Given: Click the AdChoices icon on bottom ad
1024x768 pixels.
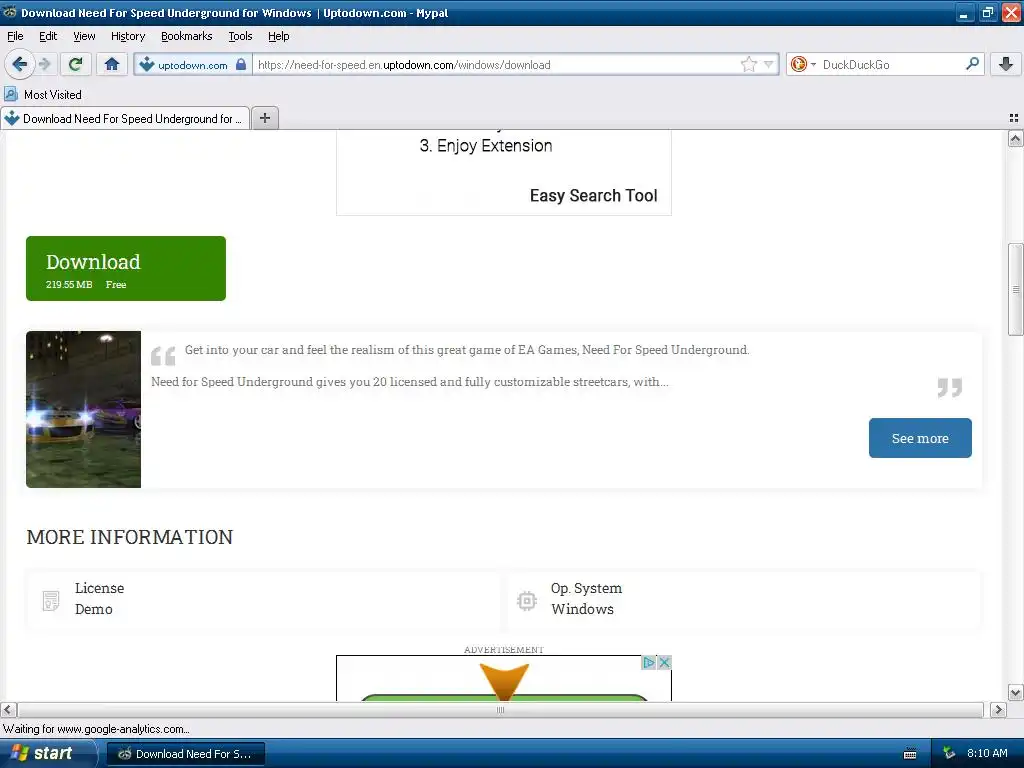Looking at the screenshot, I should (x=648, y=663).
